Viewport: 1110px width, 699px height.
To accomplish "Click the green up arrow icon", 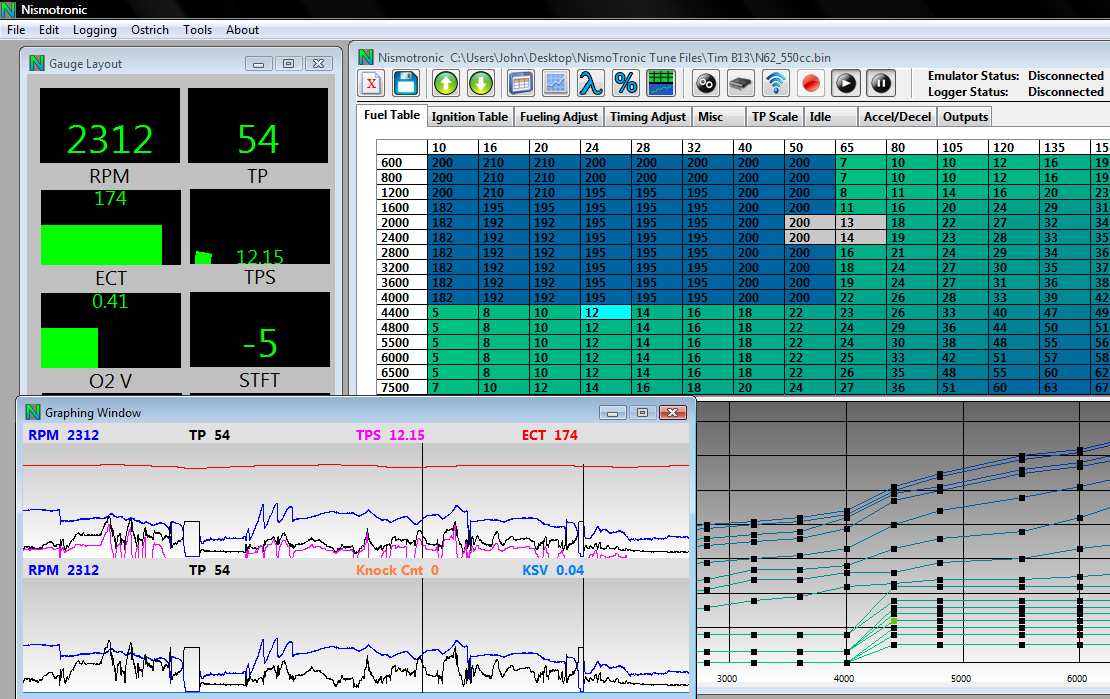I will 446,83.
